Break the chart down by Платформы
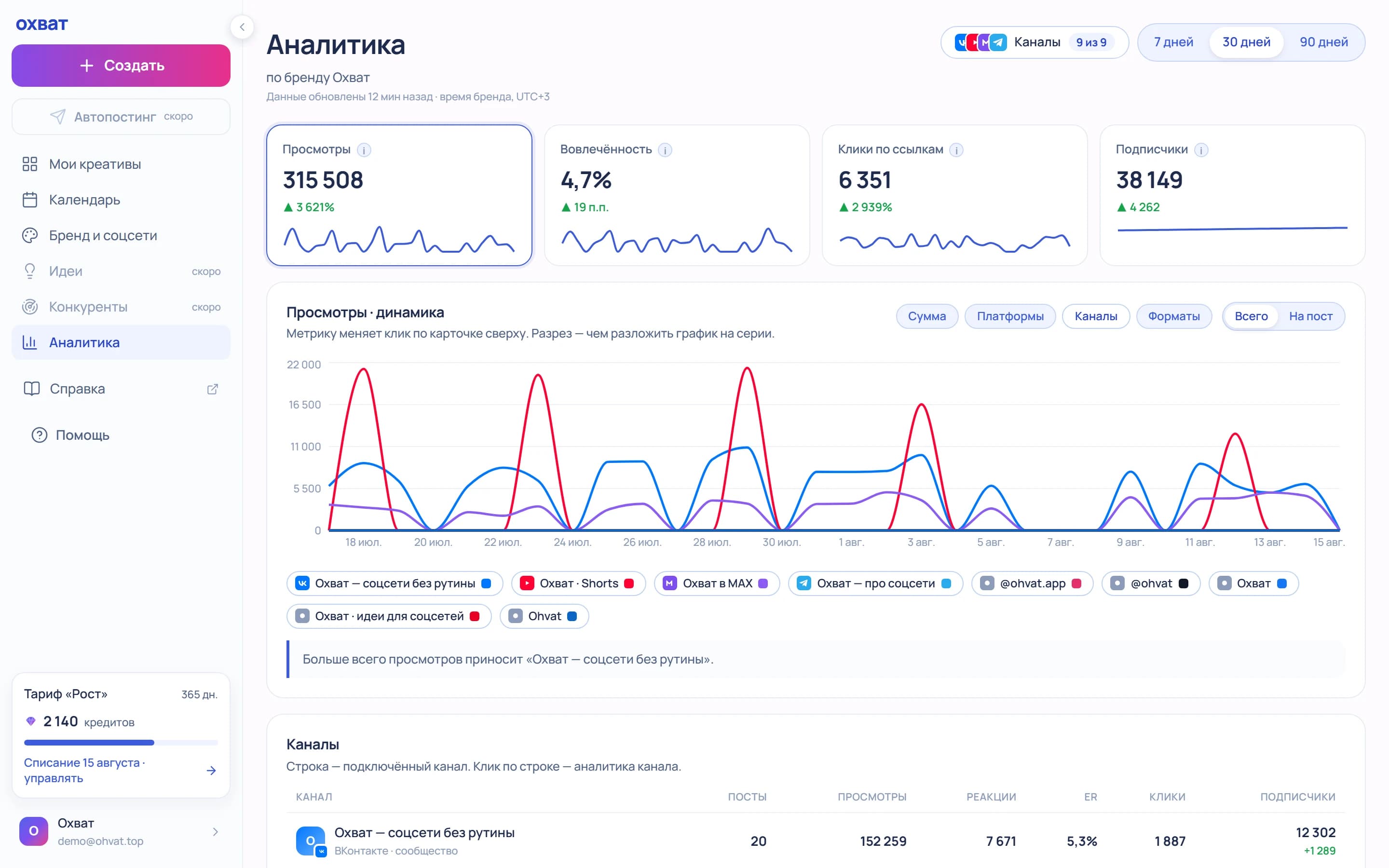The width and height of the screenshot is (1389, 868). click(x=1010, y=316)
